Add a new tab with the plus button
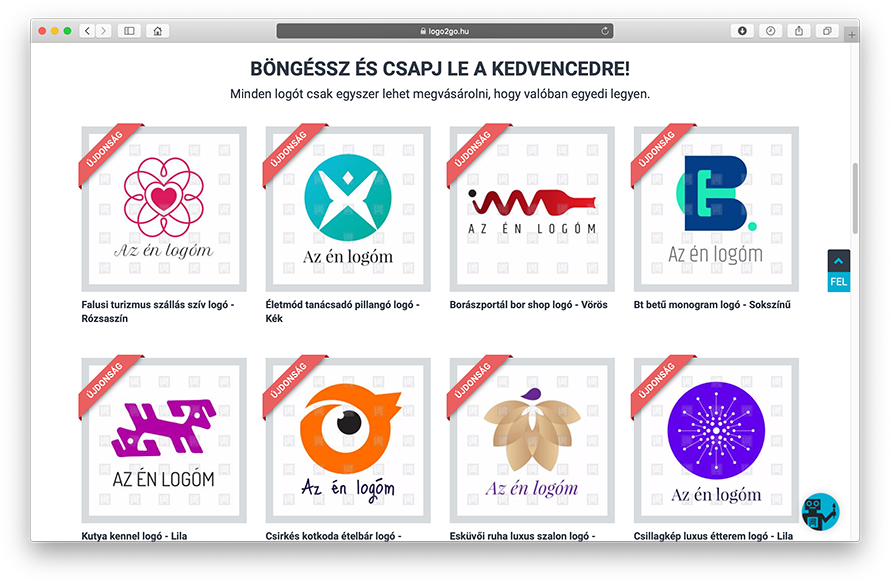The image size is (890, 583). (x=851, y=35)
